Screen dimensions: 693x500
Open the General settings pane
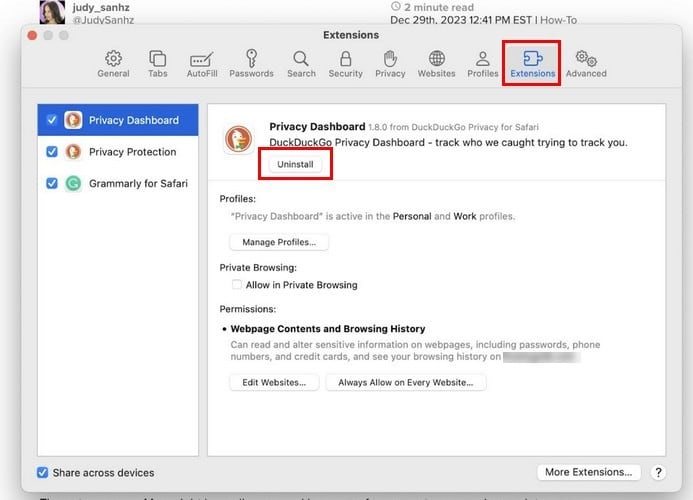tap(113, 63)
